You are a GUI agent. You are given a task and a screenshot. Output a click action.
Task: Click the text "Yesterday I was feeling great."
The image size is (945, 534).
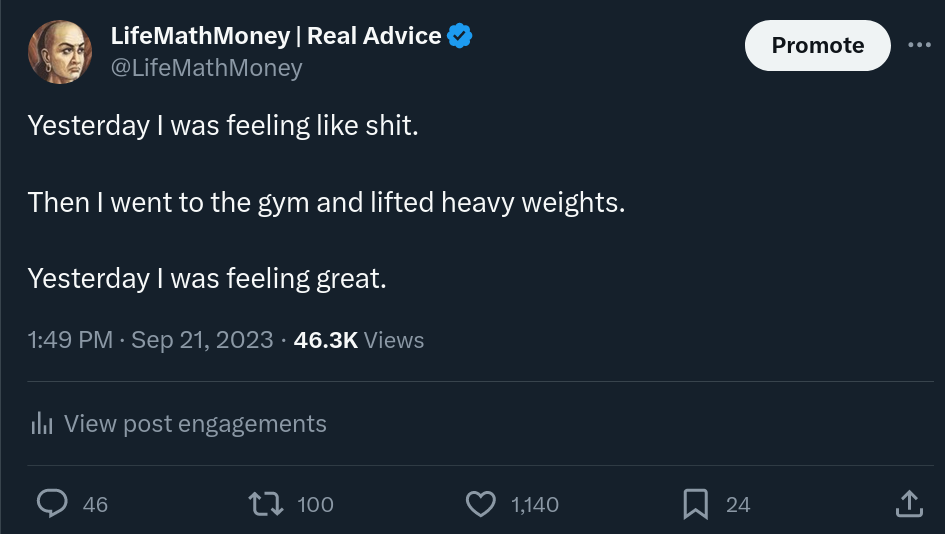pos(207,278)
